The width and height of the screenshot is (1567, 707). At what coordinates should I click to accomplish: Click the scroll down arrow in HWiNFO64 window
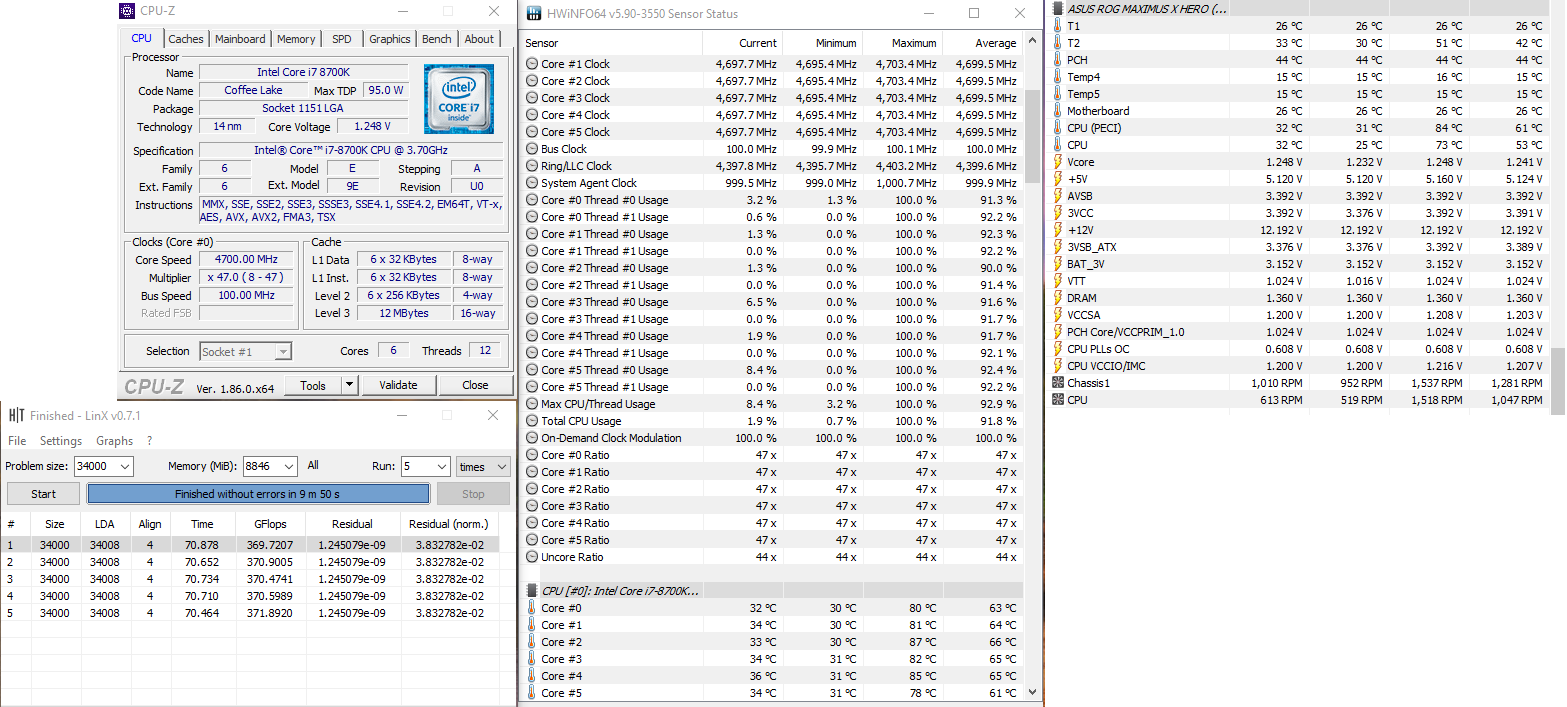1033,691
